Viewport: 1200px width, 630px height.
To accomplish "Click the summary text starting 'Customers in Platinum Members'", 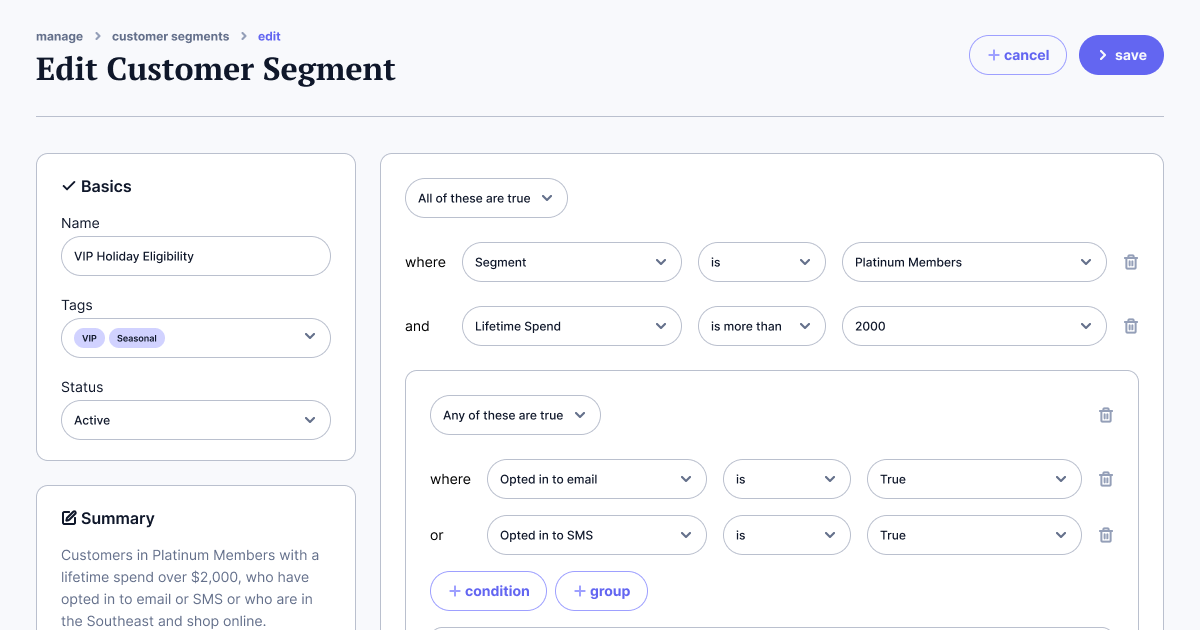I will coord(191,588).
